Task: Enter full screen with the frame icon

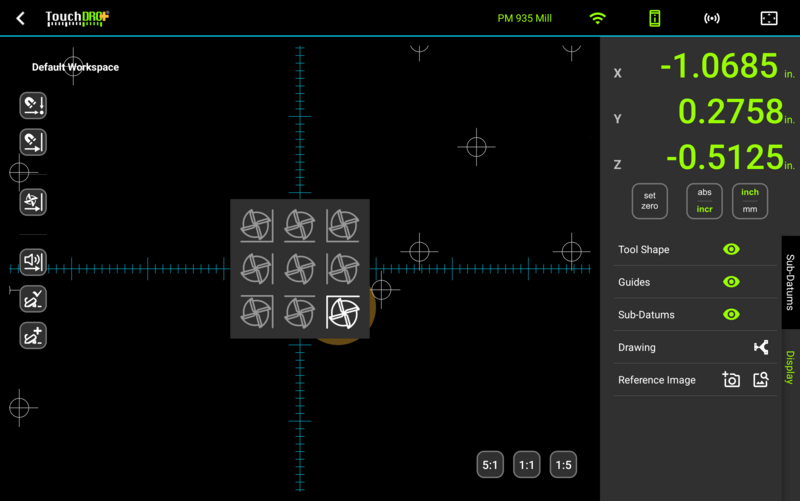Action: click(x=769, y=18)
